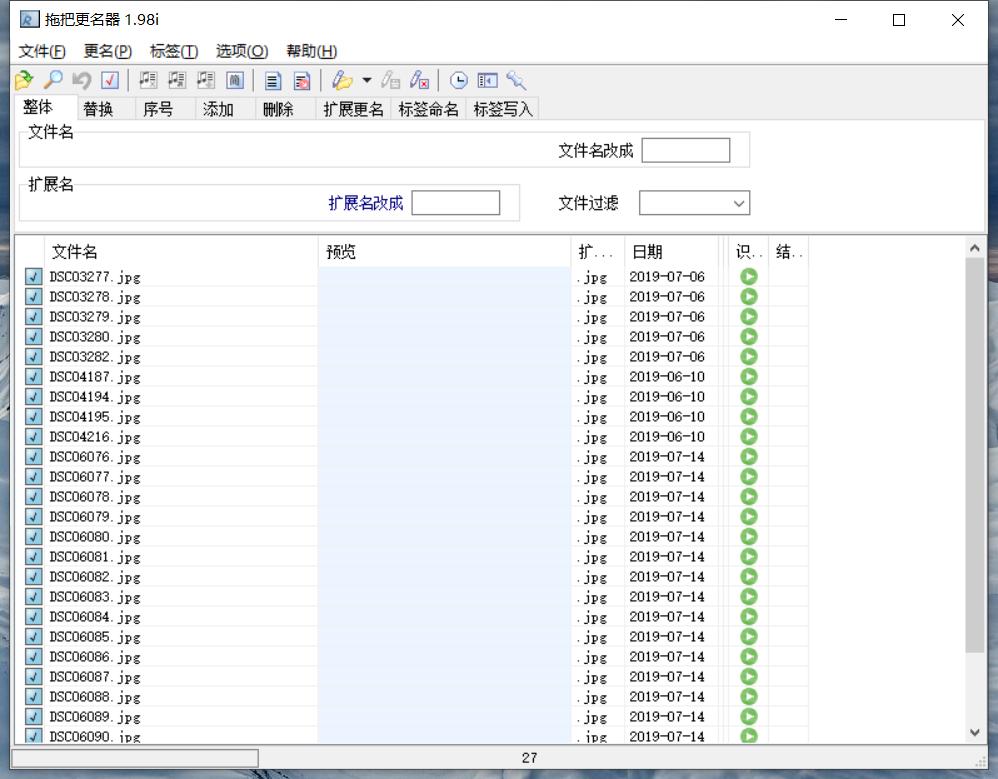Screen dimensions: 998x779
Task: Click the undo rename icon
Action: coord(83,80)
